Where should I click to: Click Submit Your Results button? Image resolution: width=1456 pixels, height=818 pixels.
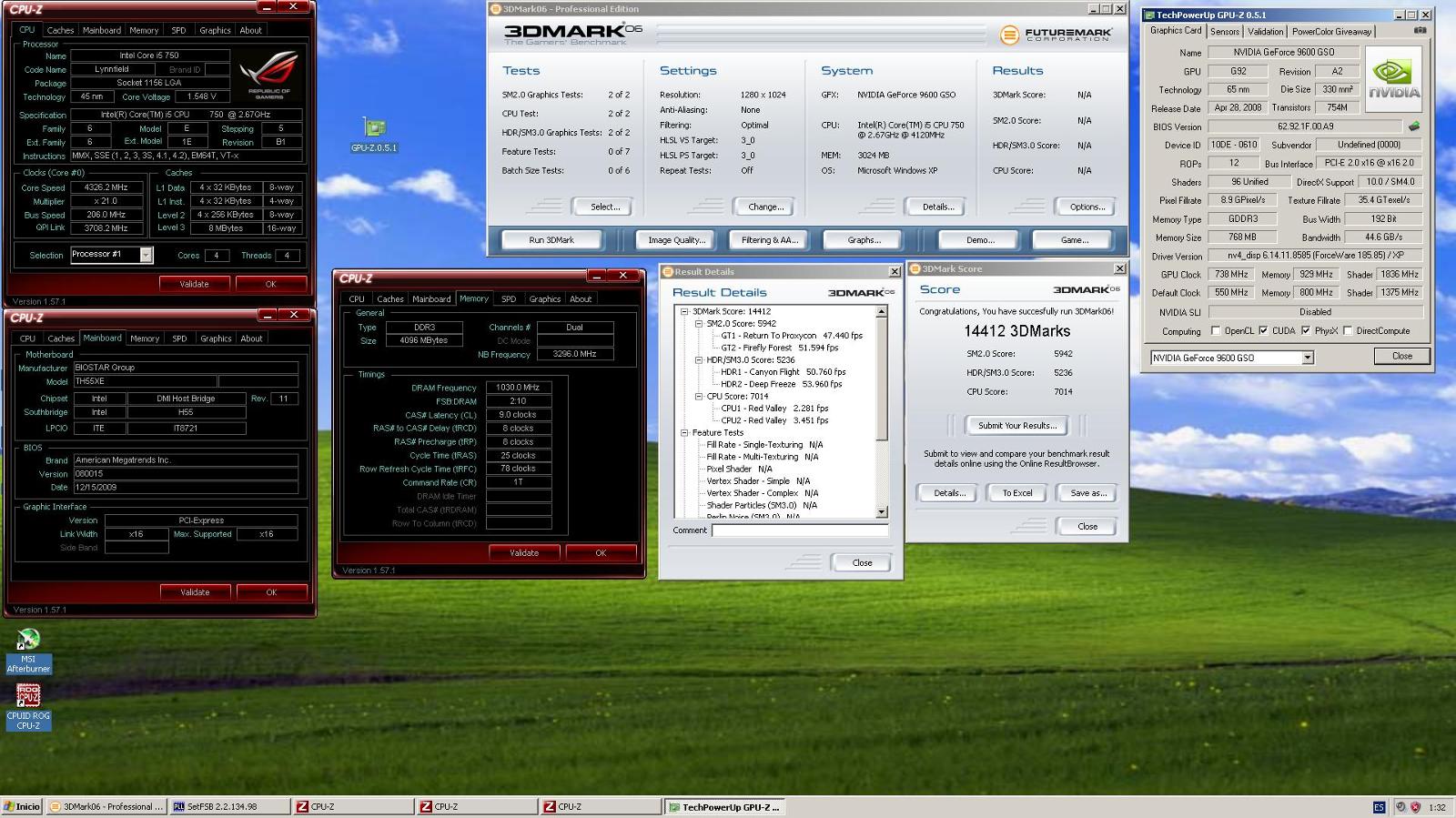(1016, 426)
